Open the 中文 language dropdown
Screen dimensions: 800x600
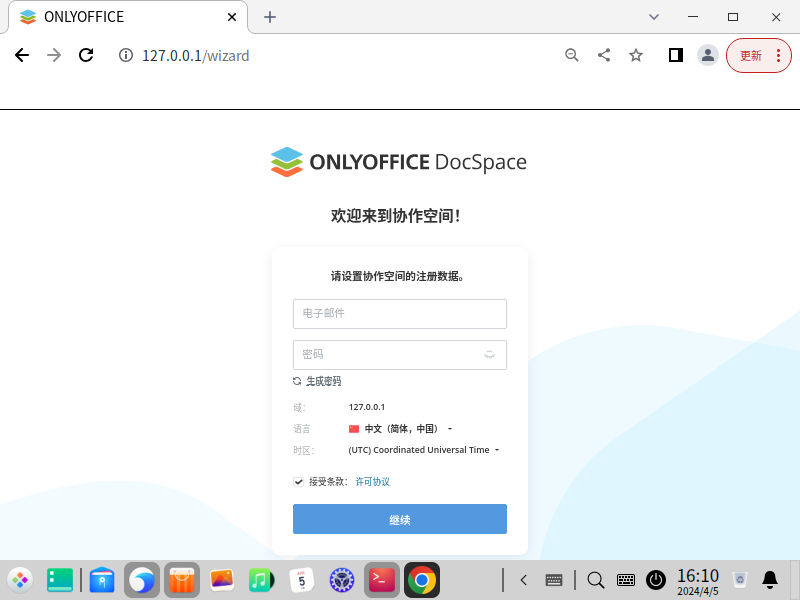[401, 429]
